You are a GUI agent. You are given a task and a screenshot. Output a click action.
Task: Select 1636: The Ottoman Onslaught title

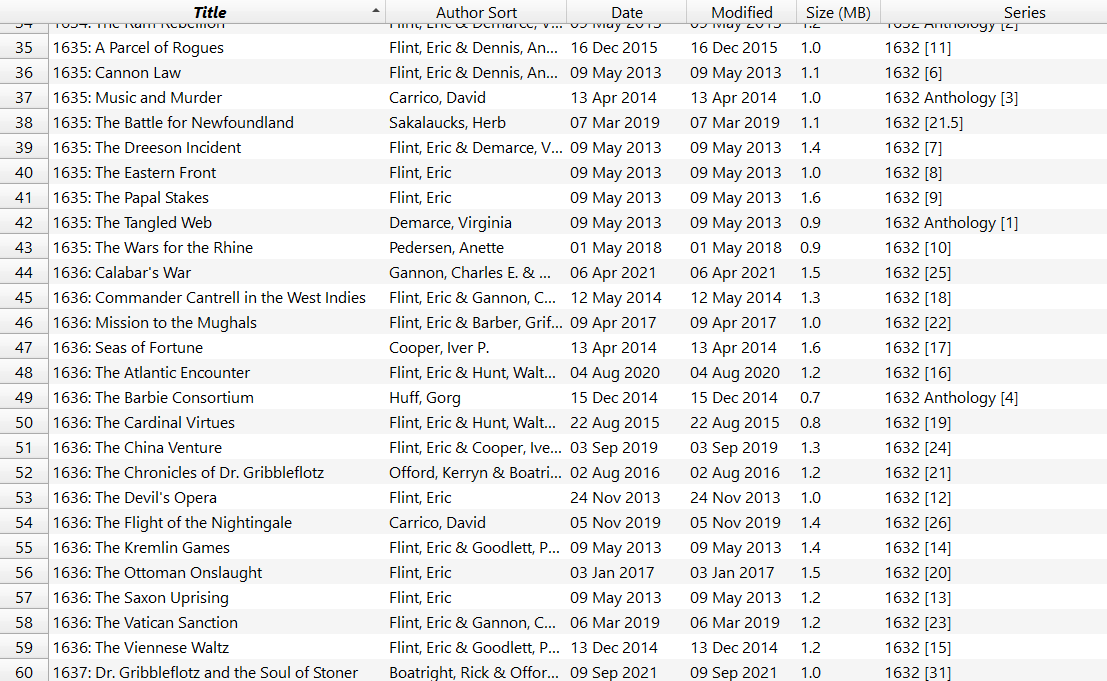[157, 573]
